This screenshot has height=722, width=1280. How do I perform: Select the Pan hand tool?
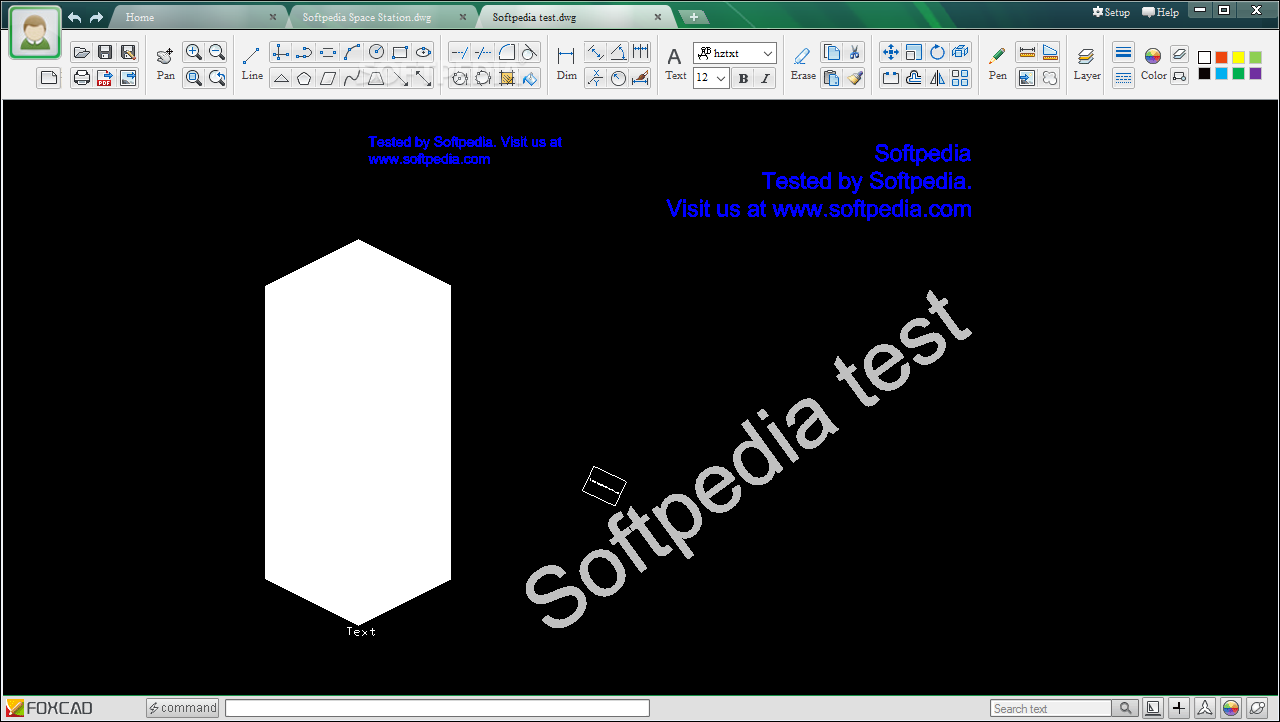165,63
